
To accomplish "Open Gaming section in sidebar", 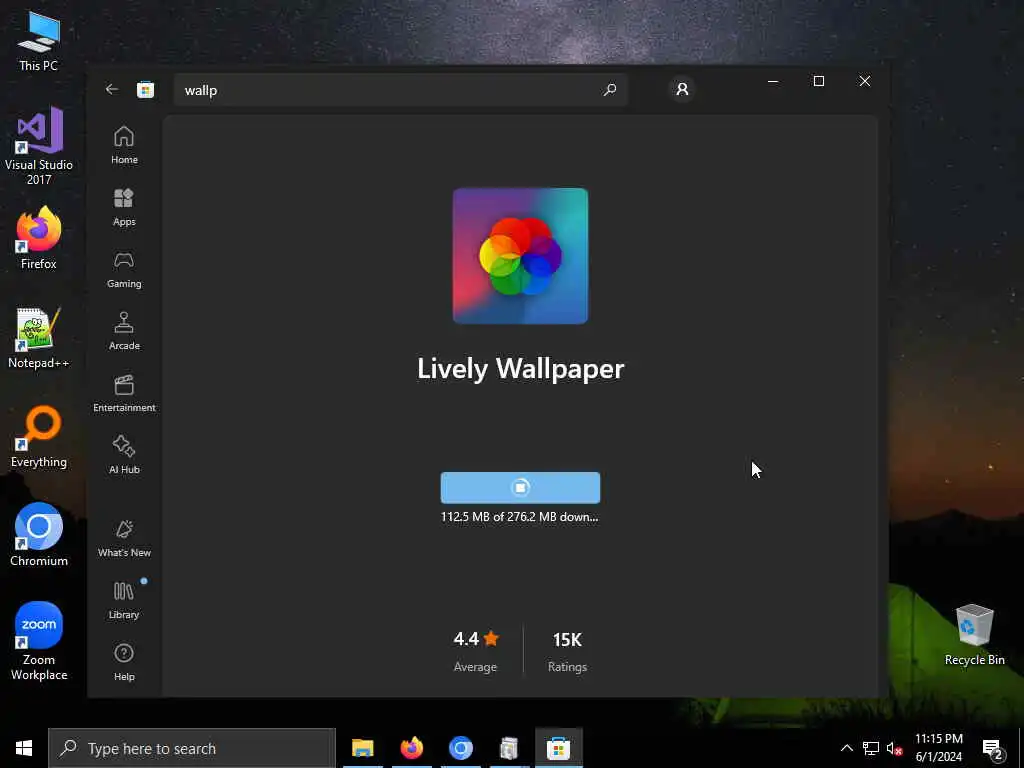I will pos(124,269).
